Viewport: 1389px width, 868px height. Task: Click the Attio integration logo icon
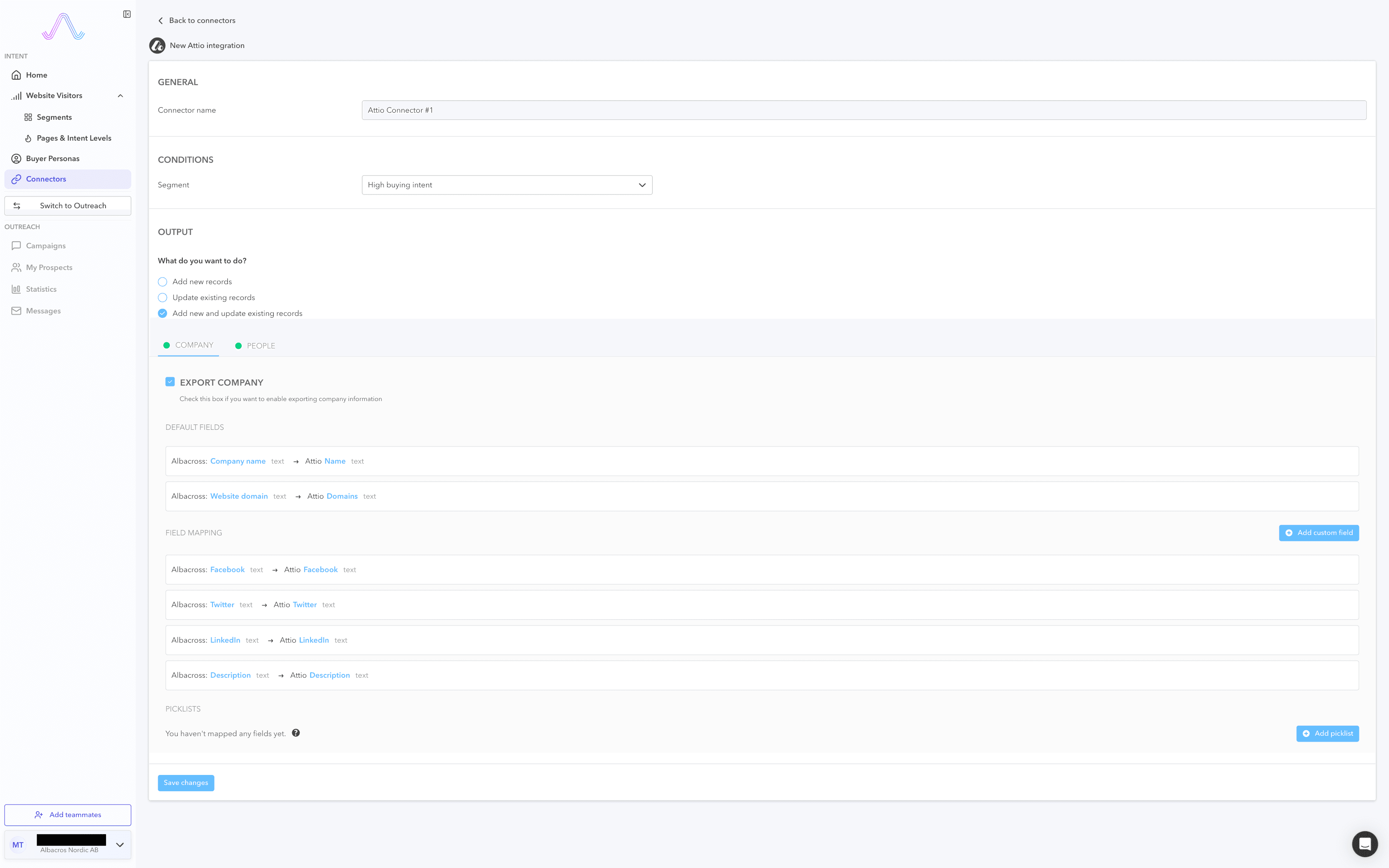click(157, 45)
